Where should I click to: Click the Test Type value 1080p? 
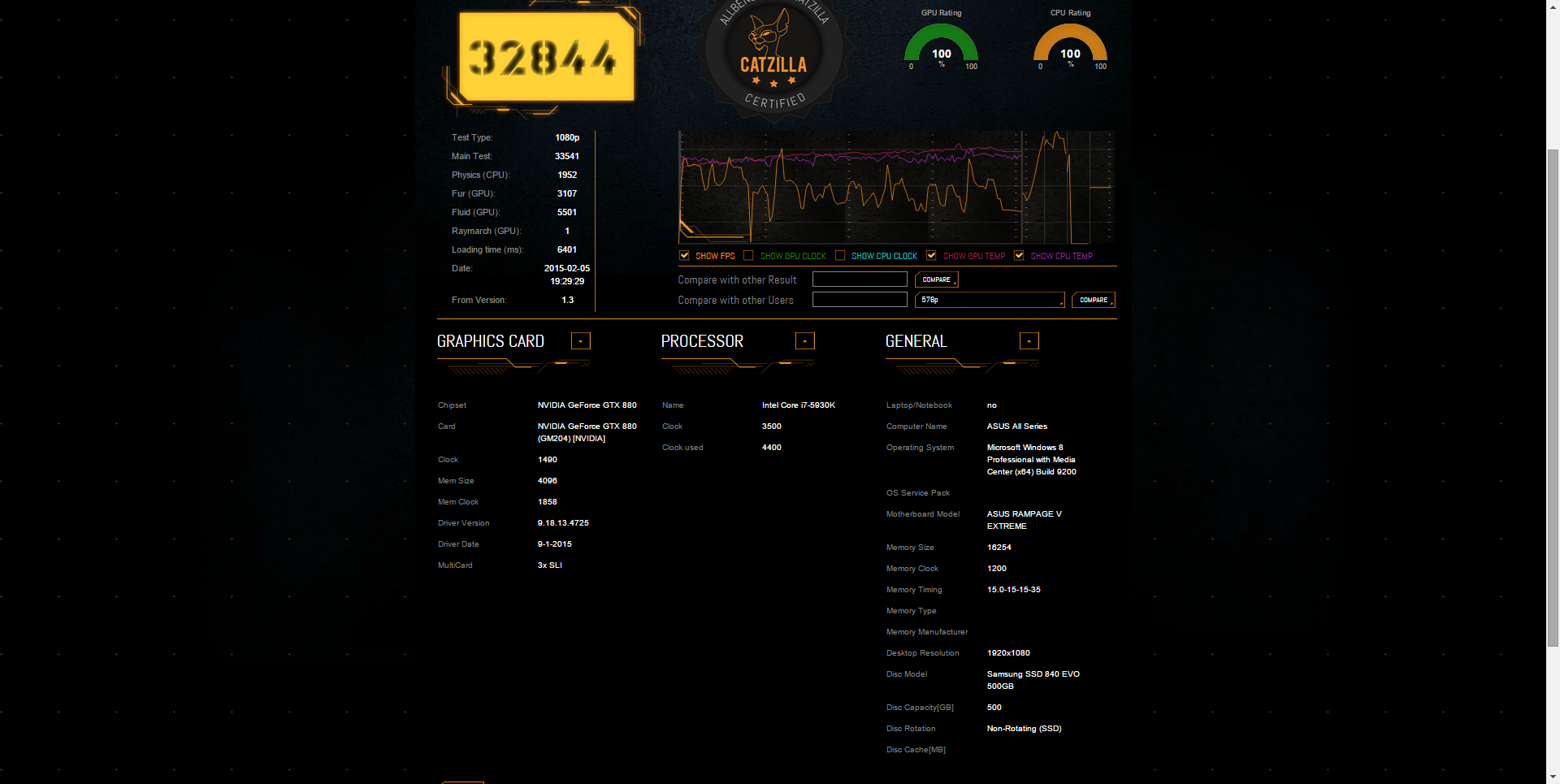click(567, 137)
